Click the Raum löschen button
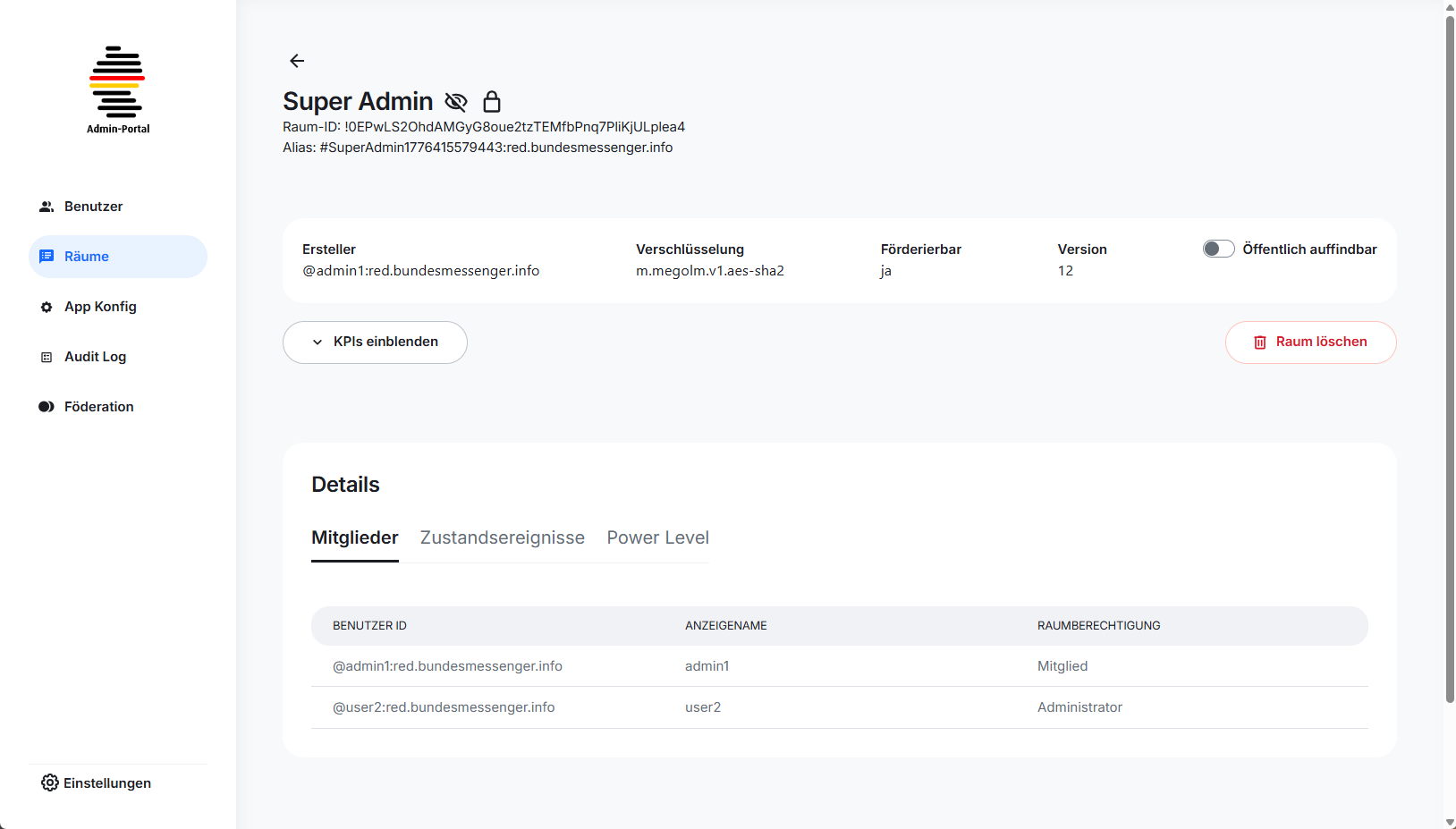The width and height of the screenshot is (1456, 829). coord(1311,343)
